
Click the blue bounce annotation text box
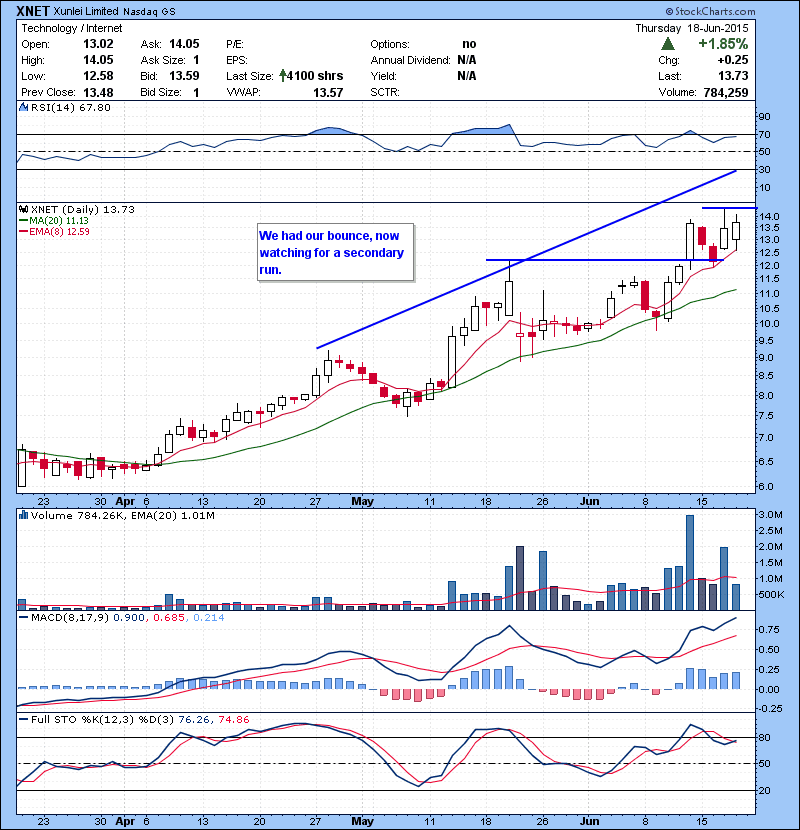pyautogui.click(x=335, y=252)
